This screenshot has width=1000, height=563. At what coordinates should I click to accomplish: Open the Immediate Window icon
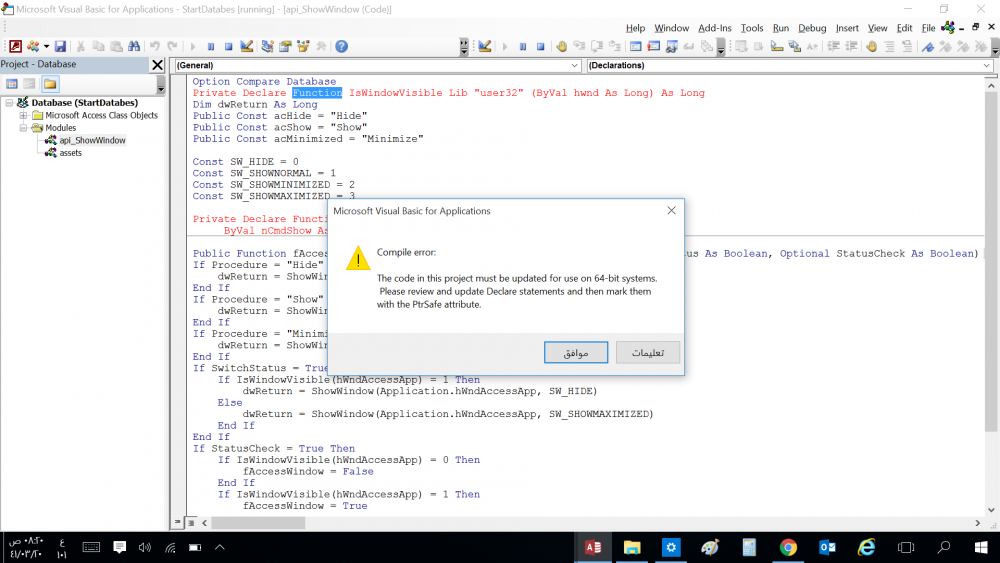(x=654, y=47)
